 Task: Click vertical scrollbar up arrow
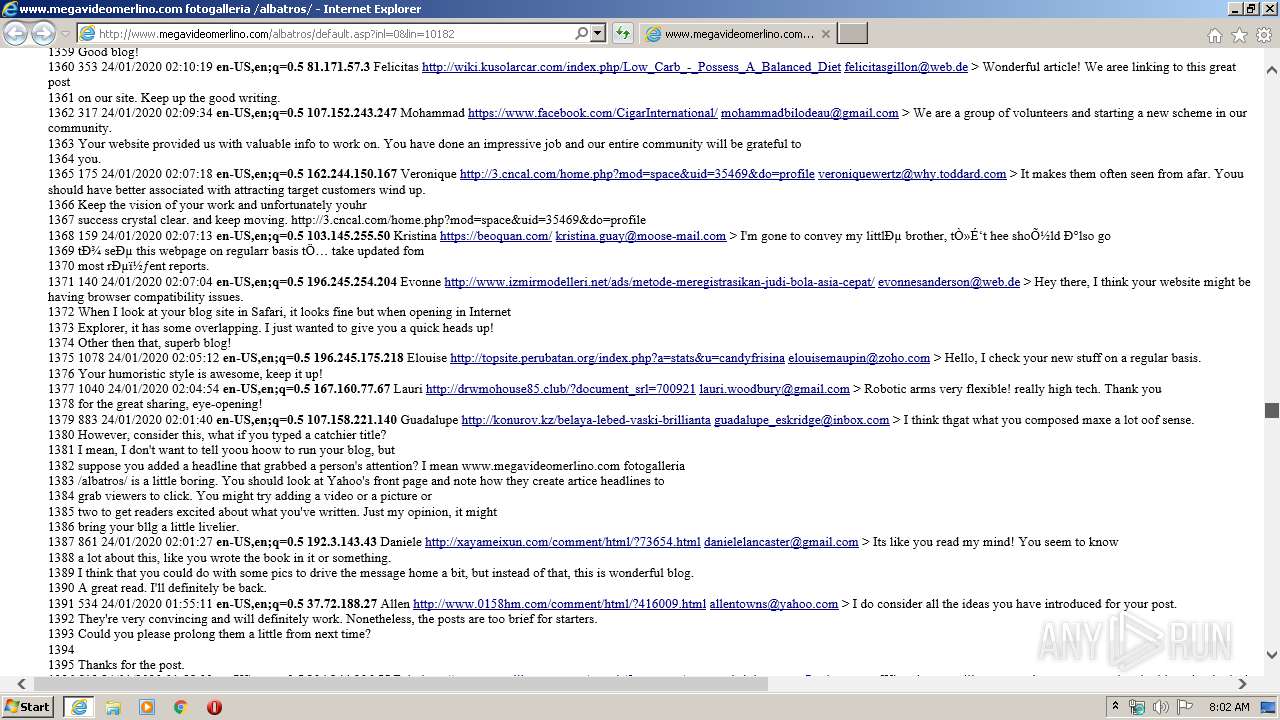tap(1272, 71)
